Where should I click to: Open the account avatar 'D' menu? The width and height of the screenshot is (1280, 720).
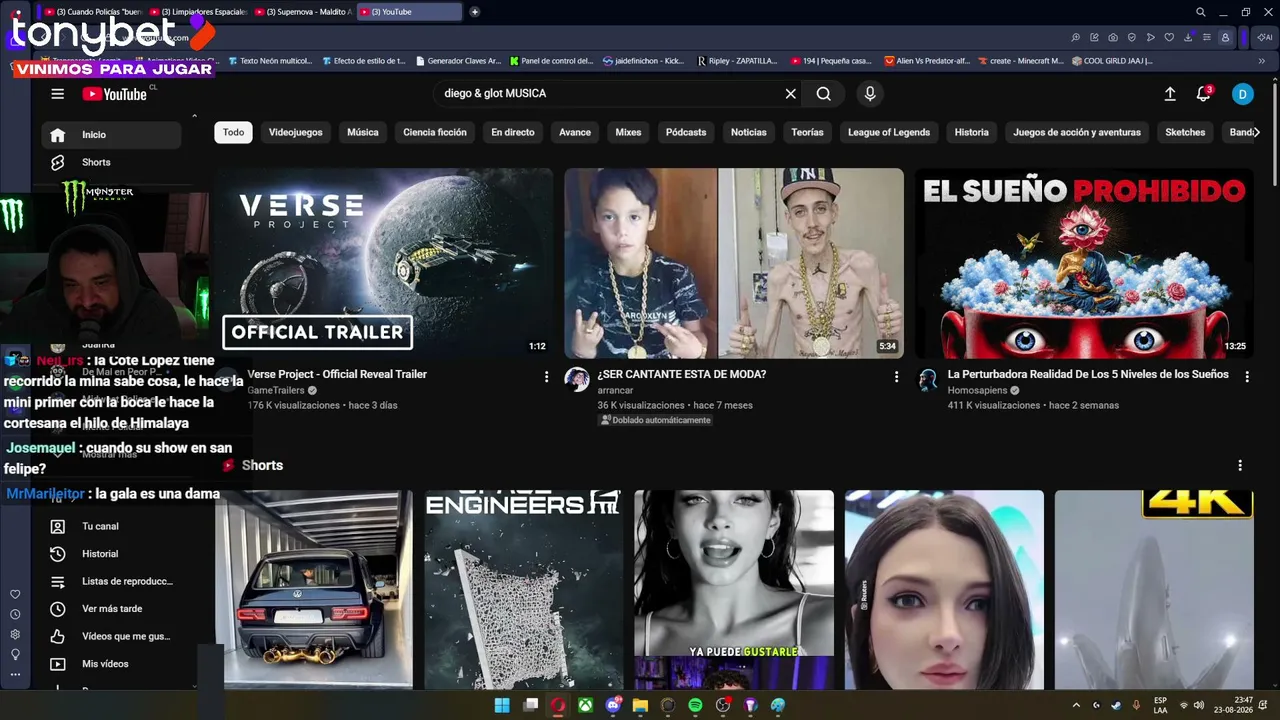[1242, 94]
